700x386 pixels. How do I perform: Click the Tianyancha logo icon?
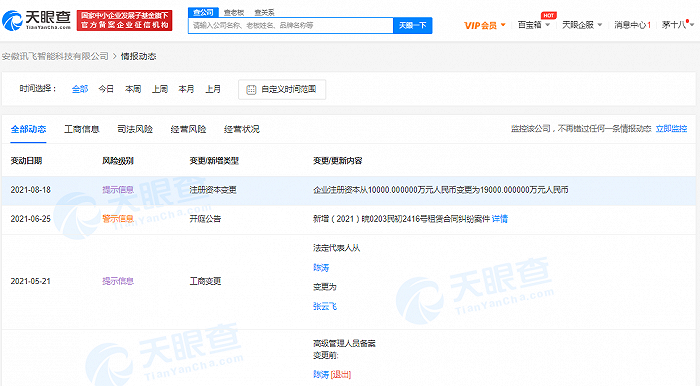pos(12,21)
